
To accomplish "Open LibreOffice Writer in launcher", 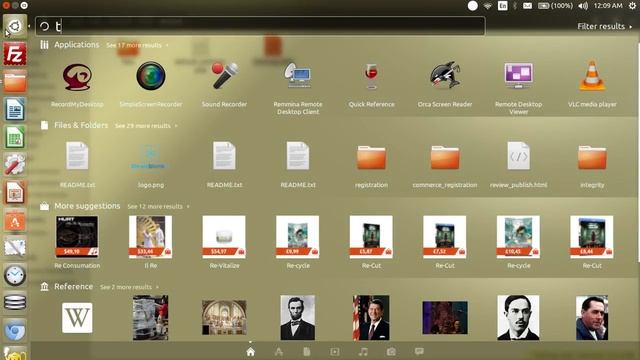I will (15, 109).
